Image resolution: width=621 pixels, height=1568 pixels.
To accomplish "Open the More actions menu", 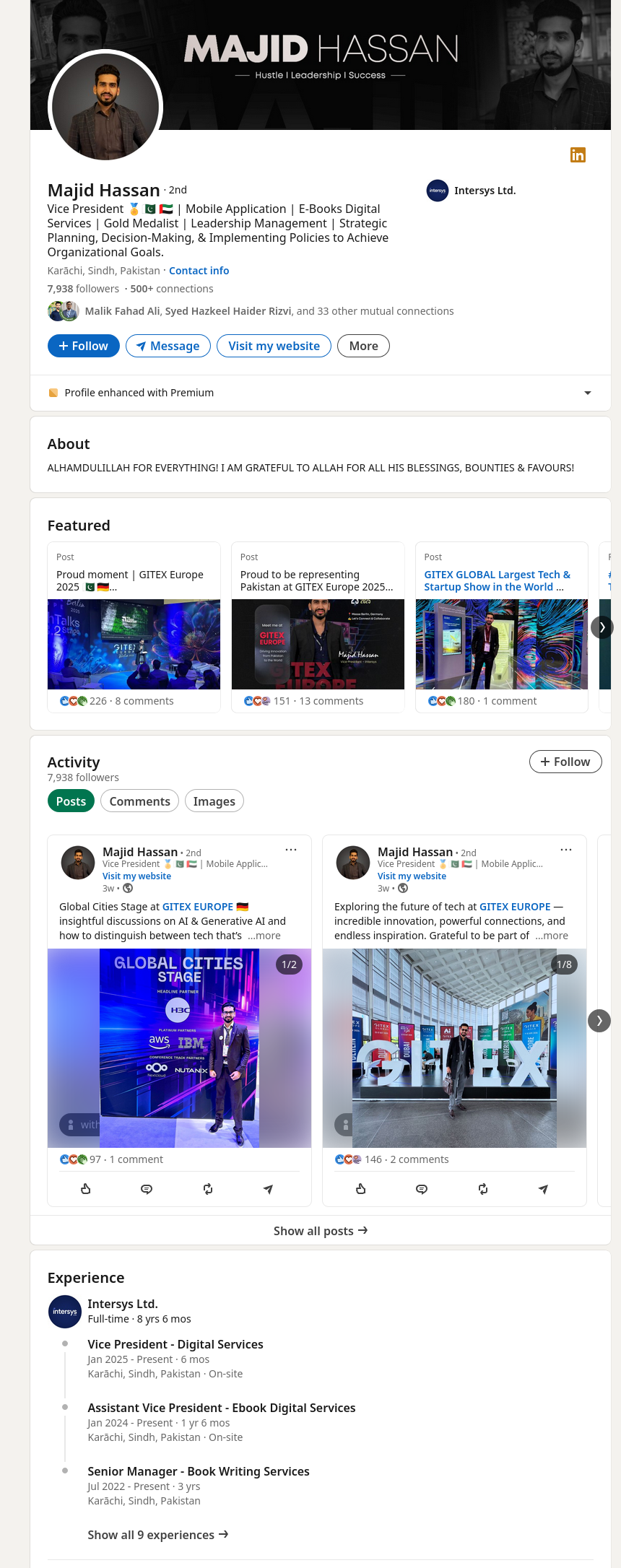I will (363, 346).
